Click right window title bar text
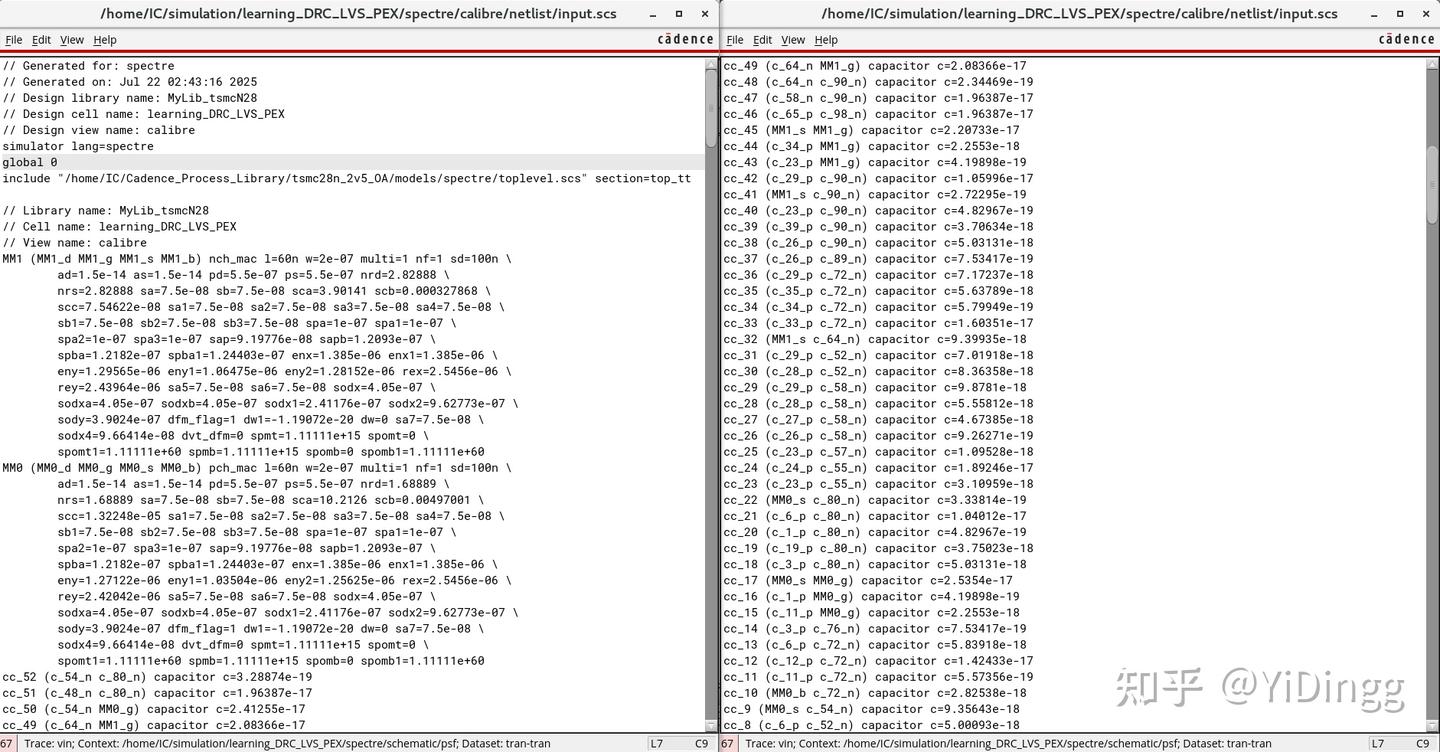This screenshot has width=1440, height=752. click(x=1079, y=14)
